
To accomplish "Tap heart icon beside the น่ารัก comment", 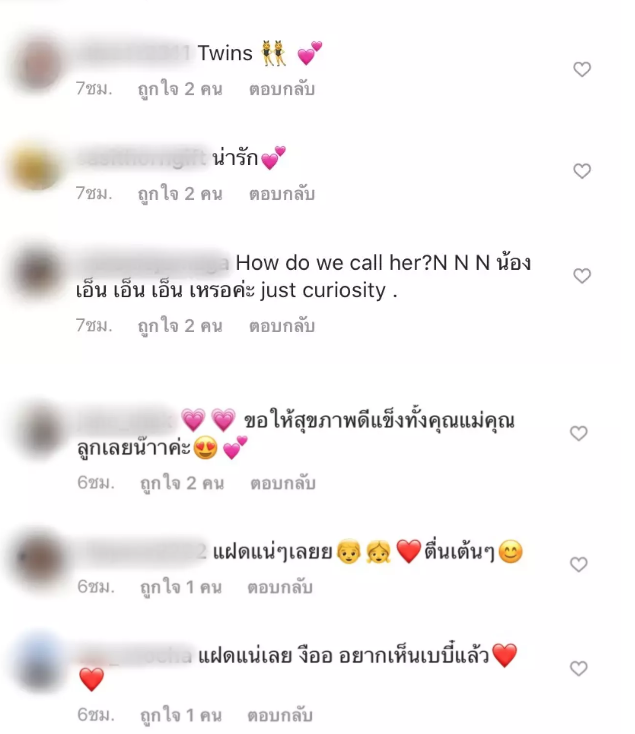I will point(582,171).
